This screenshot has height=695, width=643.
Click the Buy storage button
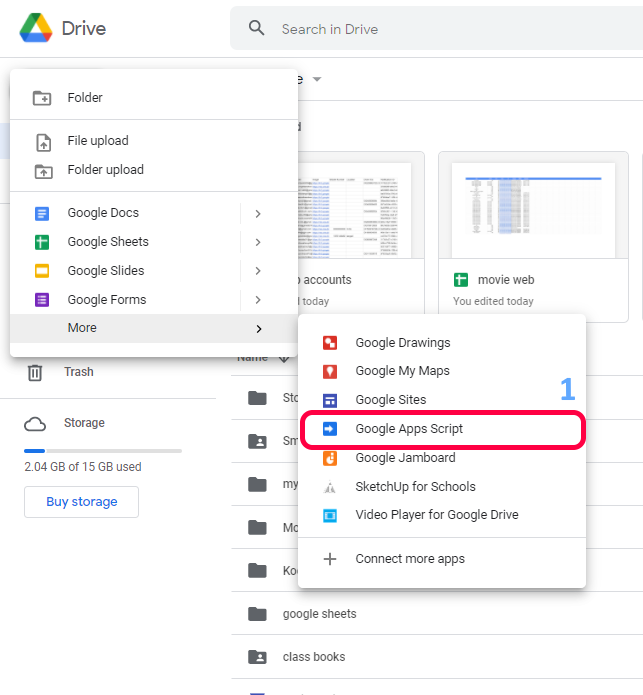(81, 502)
